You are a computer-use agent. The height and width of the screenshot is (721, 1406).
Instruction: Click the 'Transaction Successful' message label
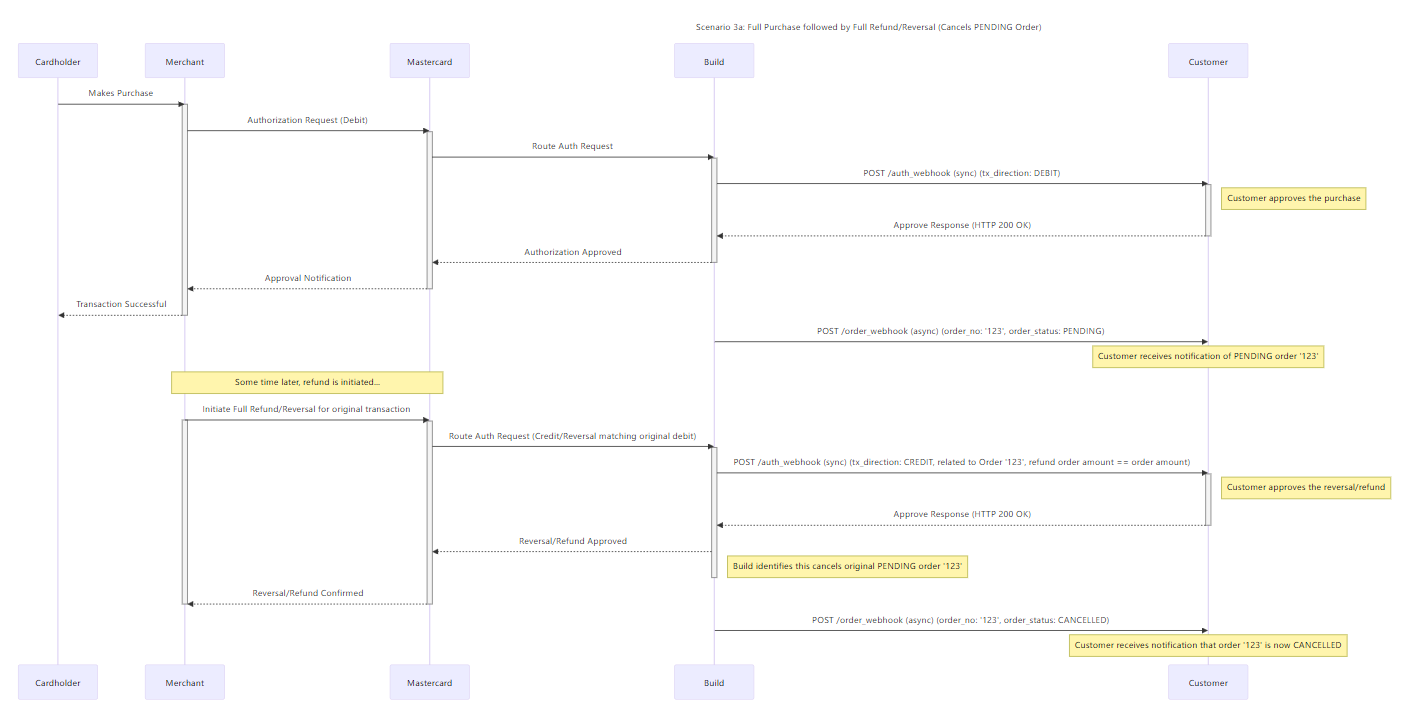tap(121, 304)
